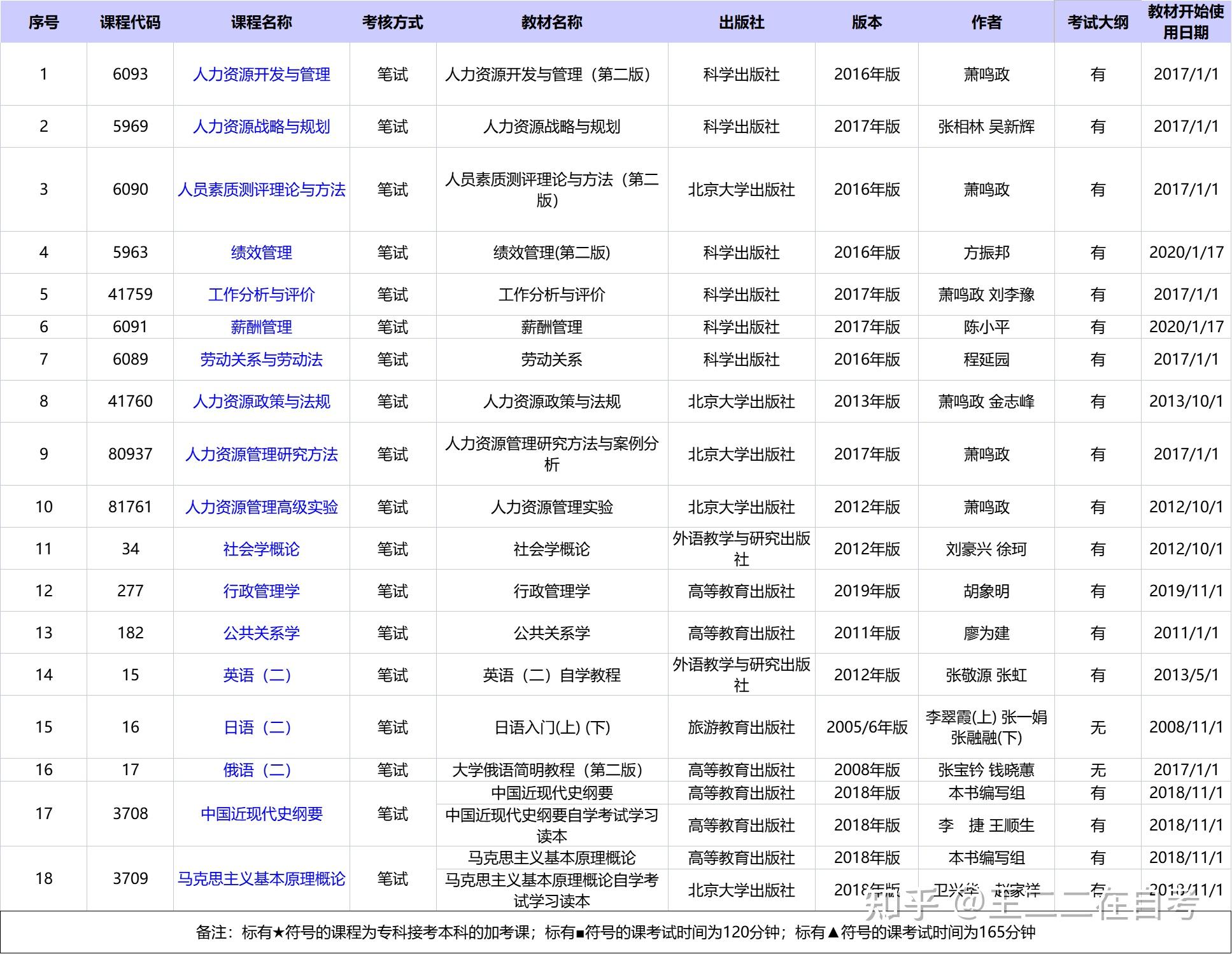The height and width of the screenshot is (954, 1232).
Task: Open the 人力资源管理研究方法 course link
Action: (x=261, y=454)
